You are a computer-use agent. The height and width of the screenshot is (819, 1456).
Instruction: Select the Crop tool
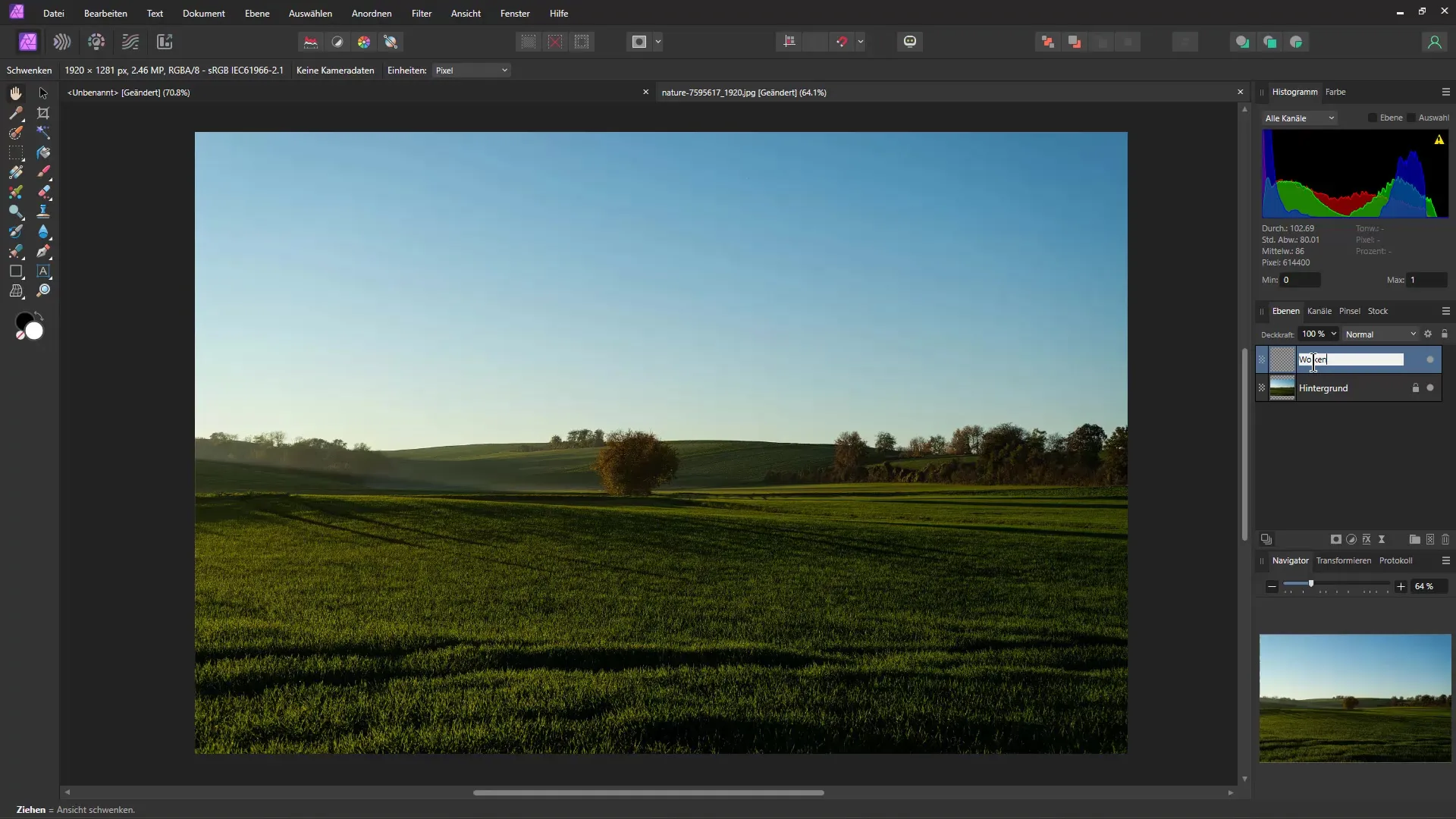click(43, 113)
